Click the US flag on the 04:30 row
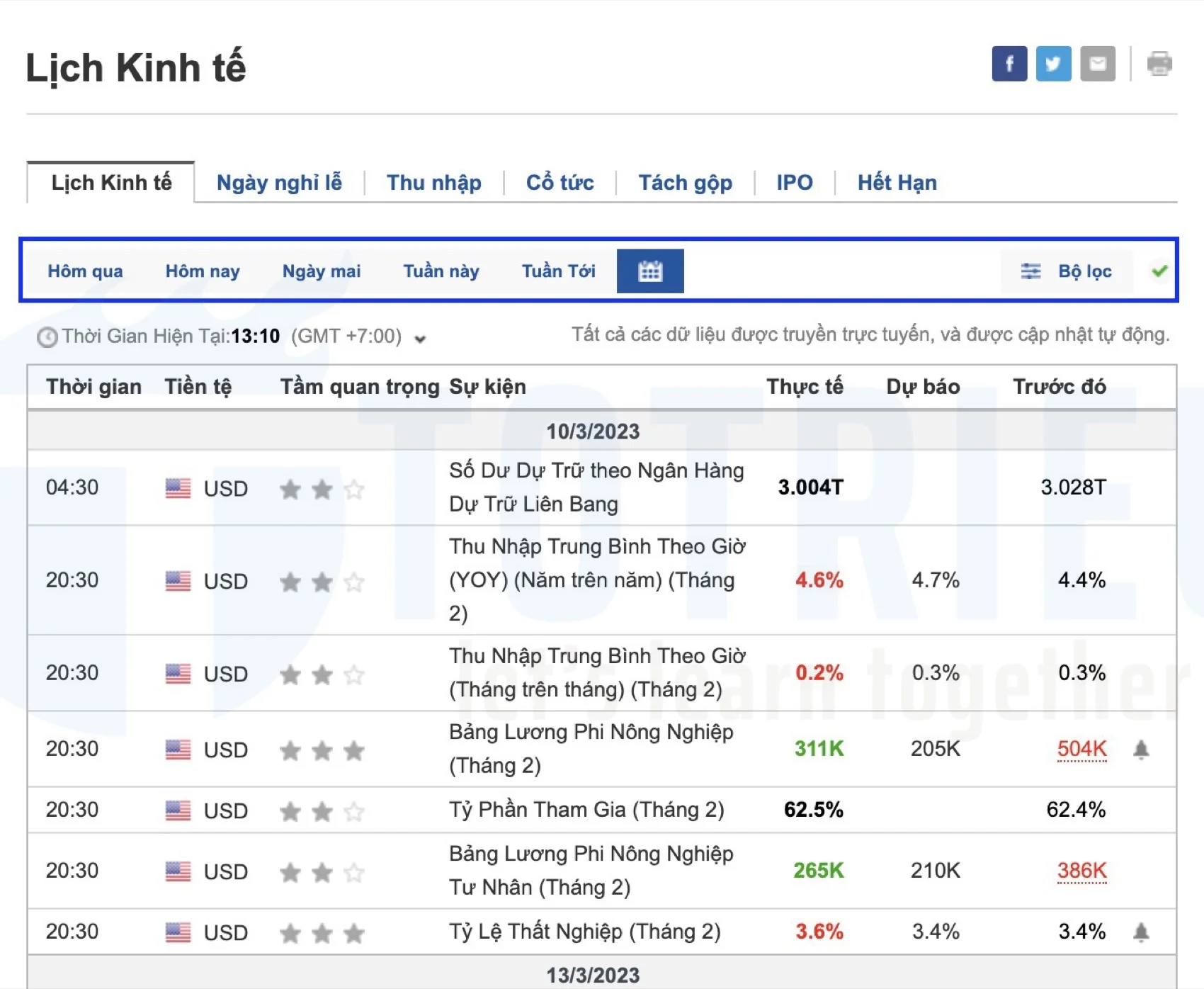Viewport: 1204px width, 989px height. [x=179, y=487]
